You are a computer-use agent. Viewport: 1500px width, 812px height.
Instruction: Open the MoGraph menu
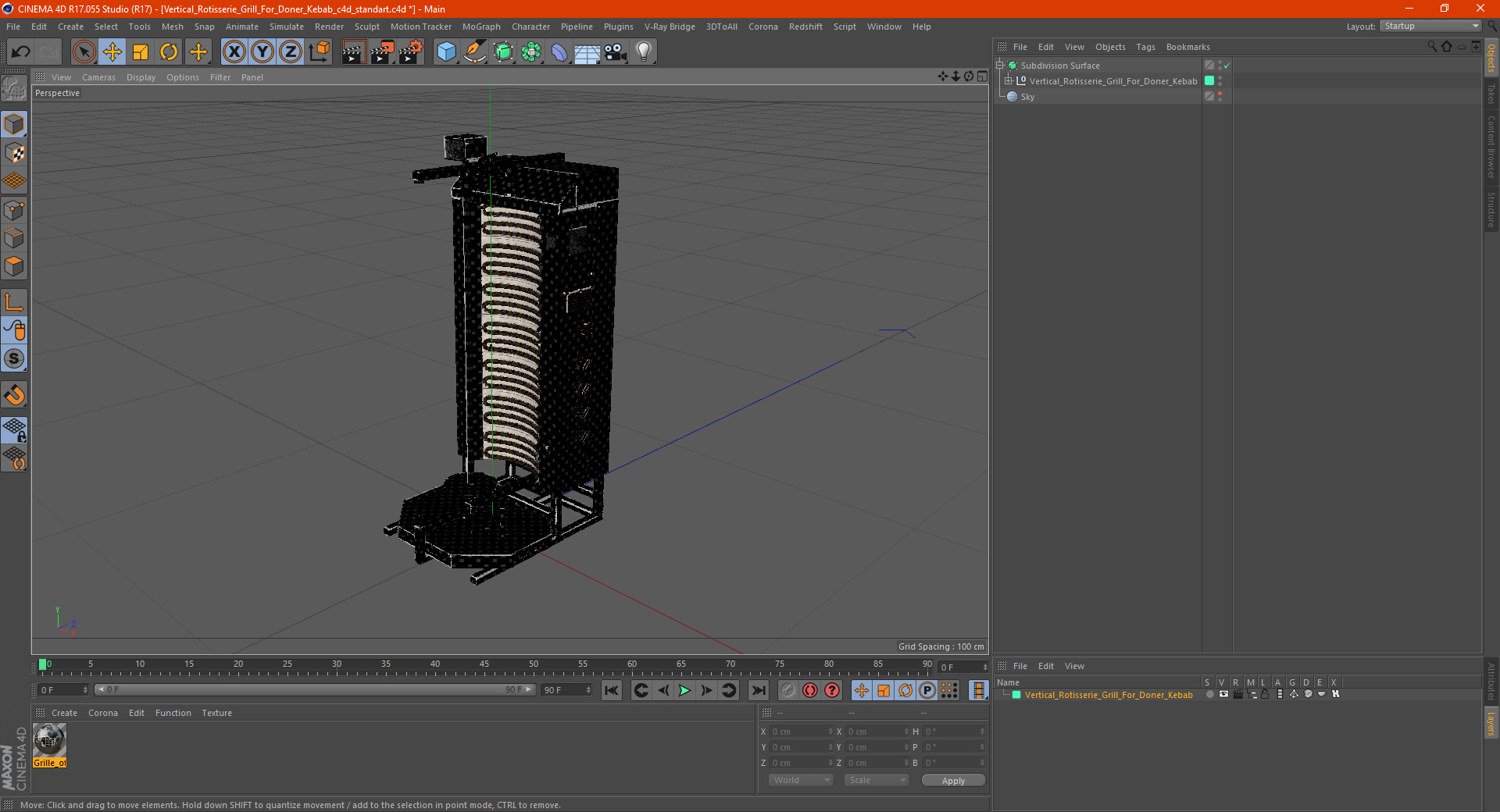click(x=481, y=27)
